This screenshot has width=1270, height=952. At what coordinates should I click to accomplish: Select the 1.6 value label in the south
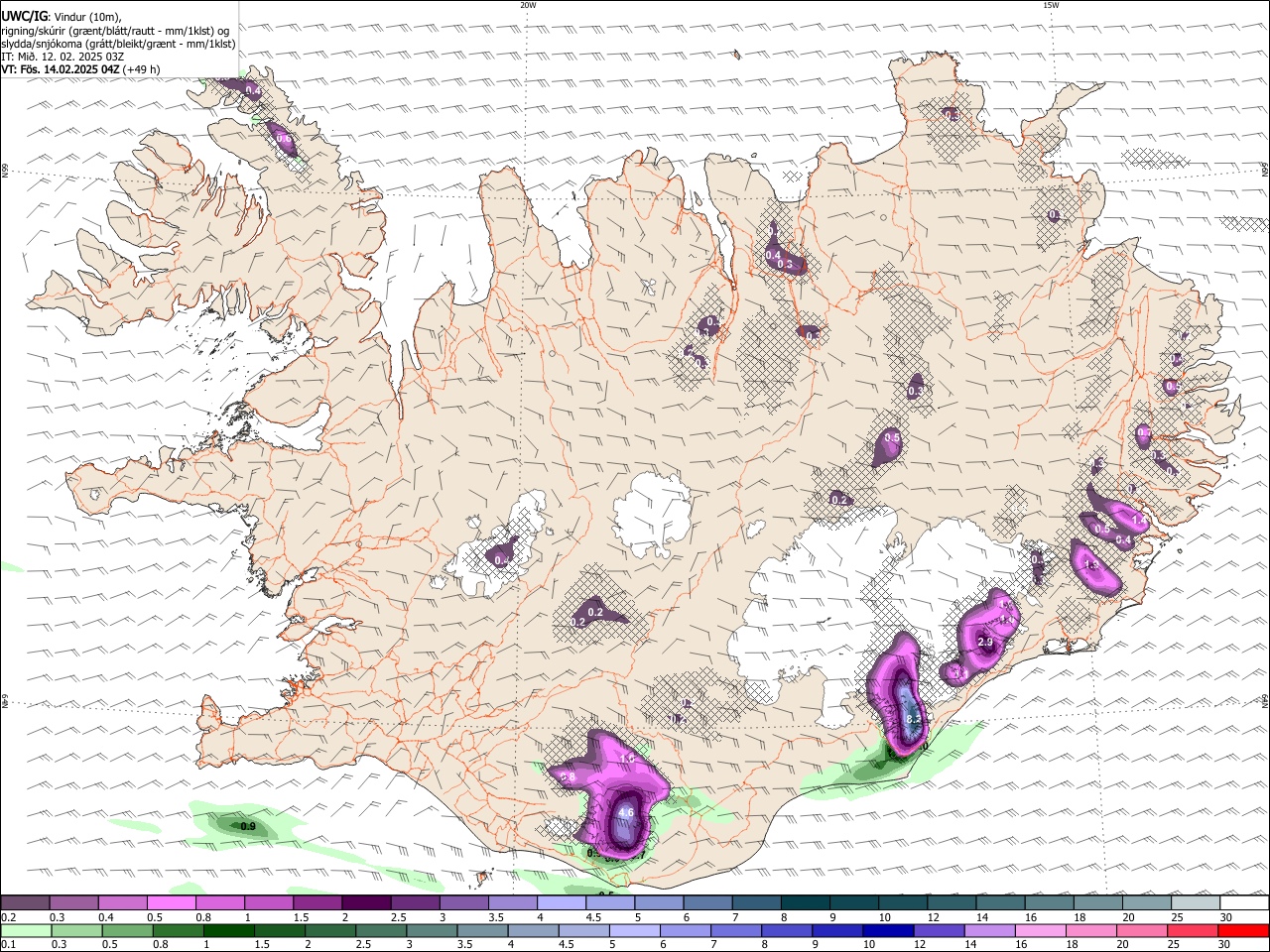coord(627,759)
